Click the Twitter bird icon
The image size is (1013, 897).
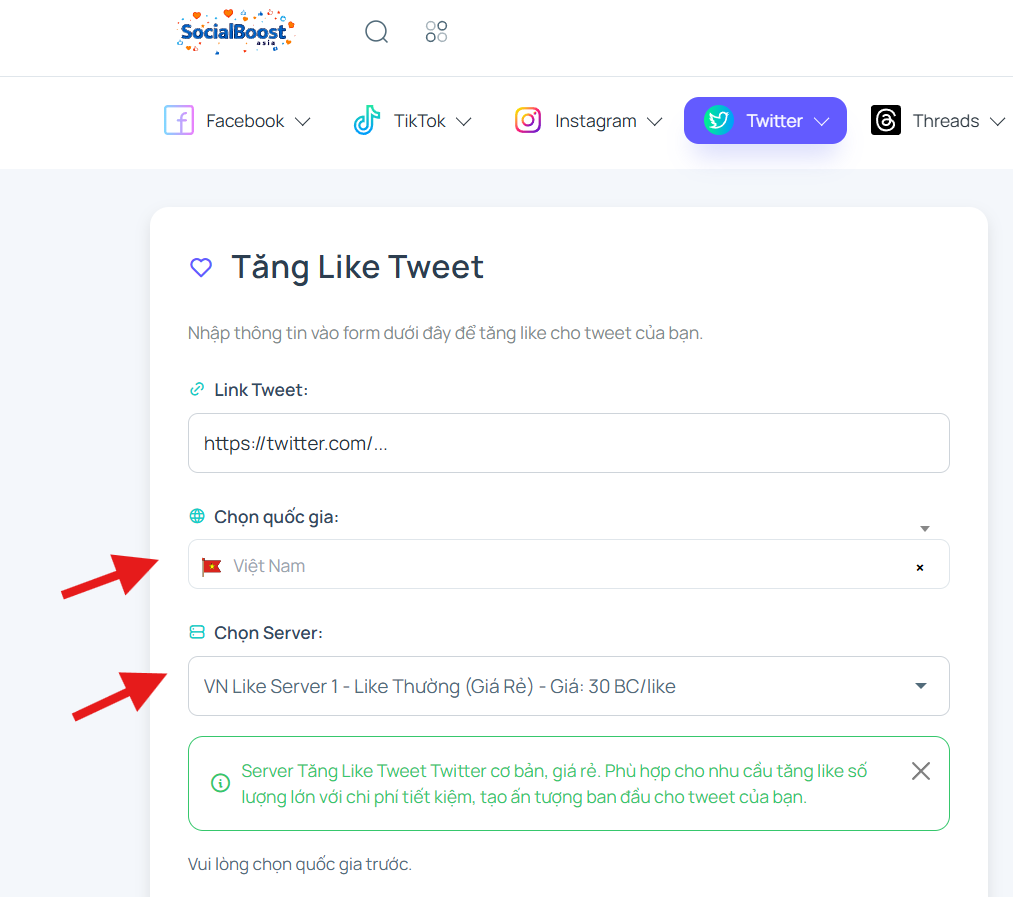[x=718, y=120]
